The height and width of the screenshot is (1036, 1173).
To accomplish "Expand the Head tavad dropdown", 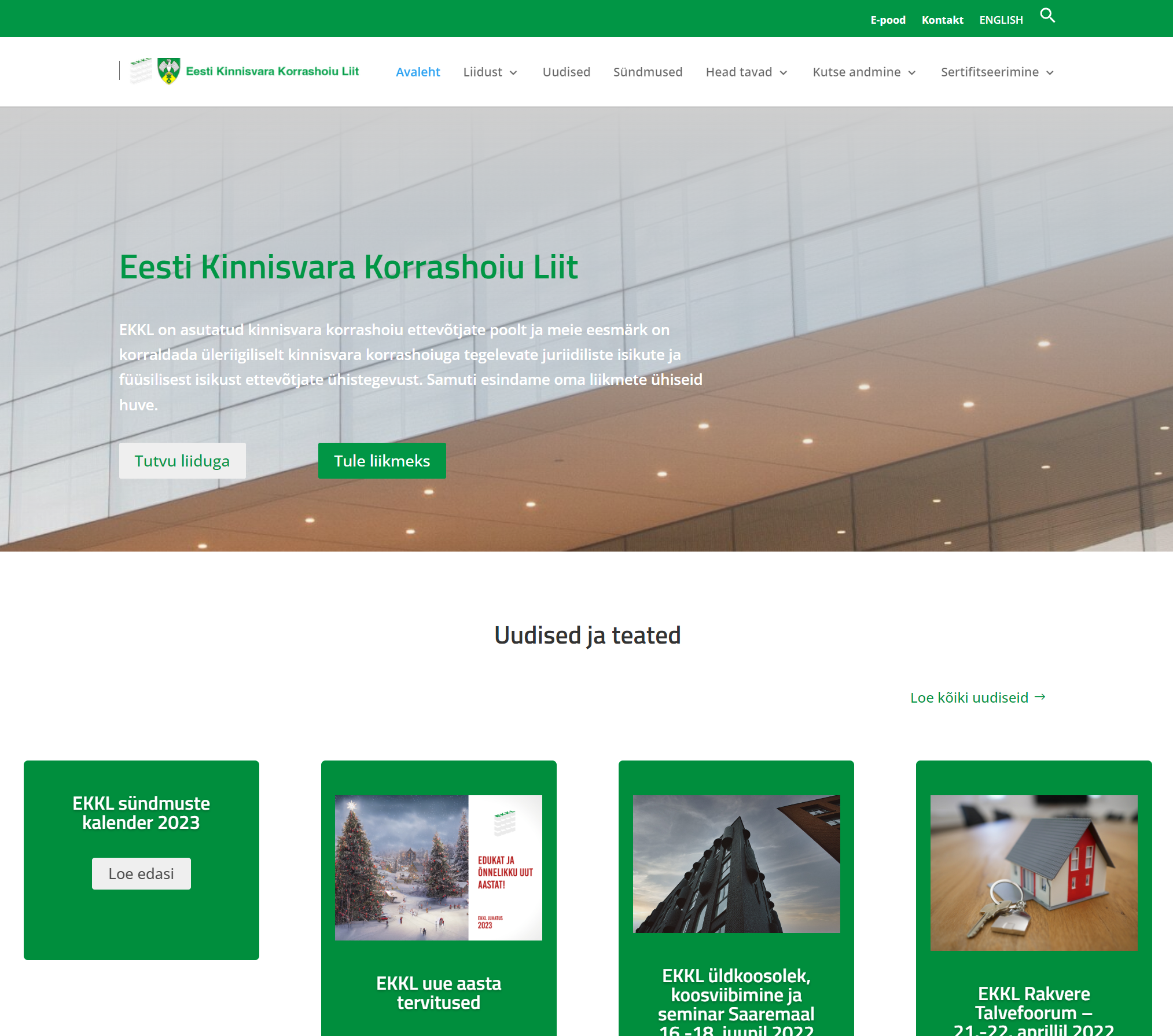I will coord(747,72).
